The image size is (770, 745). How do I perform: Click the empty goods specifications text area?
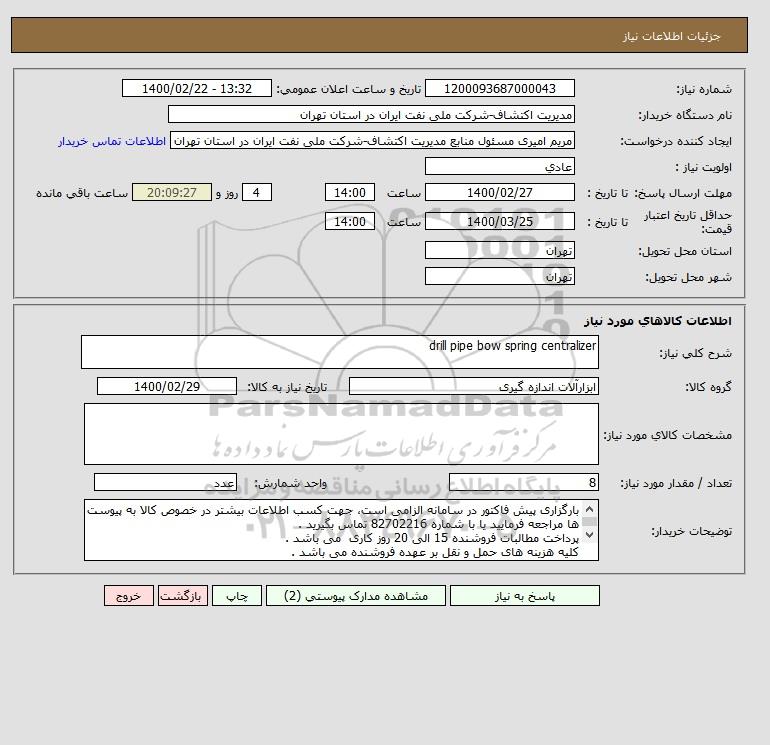[341, 434]
